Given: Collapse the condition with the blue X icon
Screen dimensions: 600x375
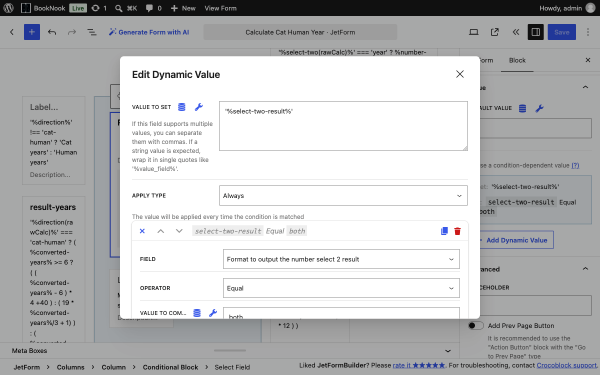Looking at the screenshot, I should 142,231.
